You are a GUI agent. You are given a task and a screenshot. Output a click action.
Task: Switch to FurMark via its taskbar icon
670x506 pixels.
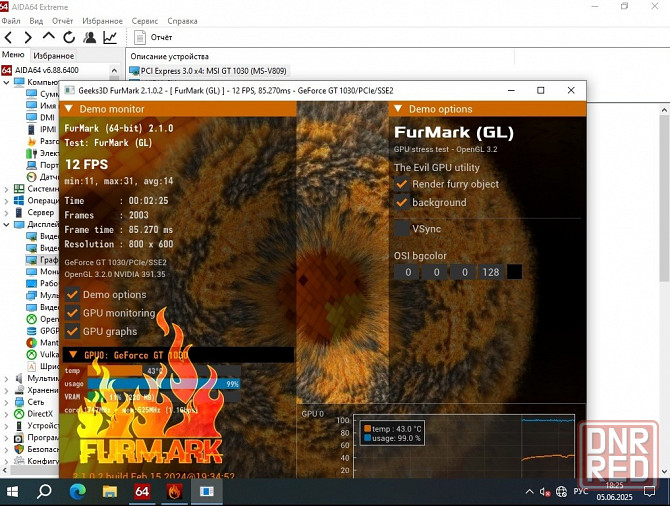[174, 491]
